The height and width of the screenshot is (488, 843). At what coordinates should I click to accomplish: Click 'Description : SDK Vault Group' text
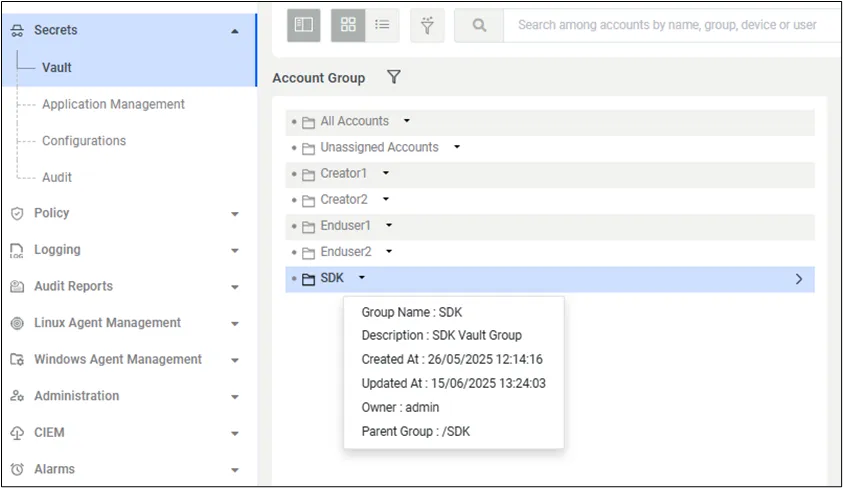click(441, 335)
